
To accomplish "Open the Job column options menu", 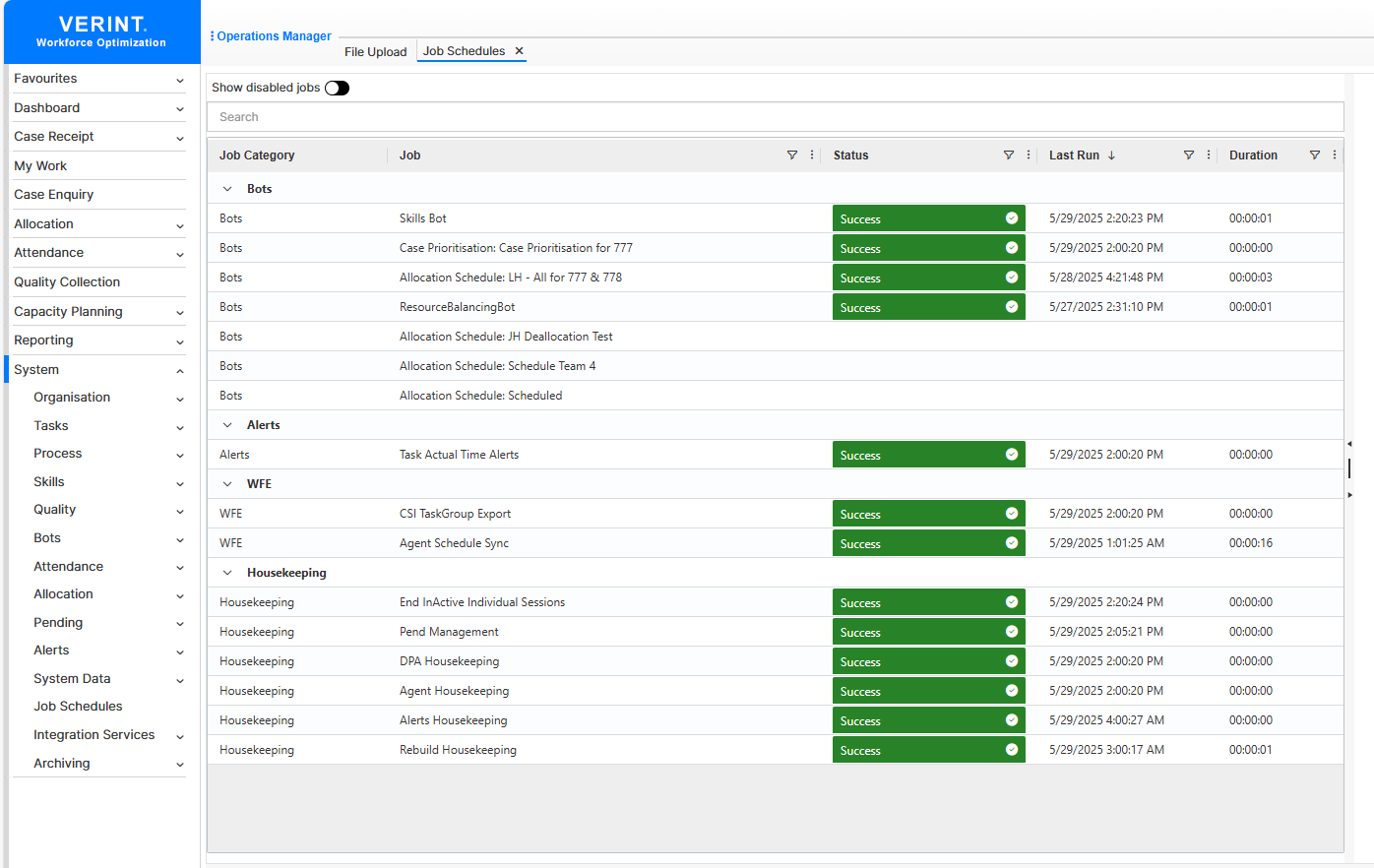I will 812,155.
